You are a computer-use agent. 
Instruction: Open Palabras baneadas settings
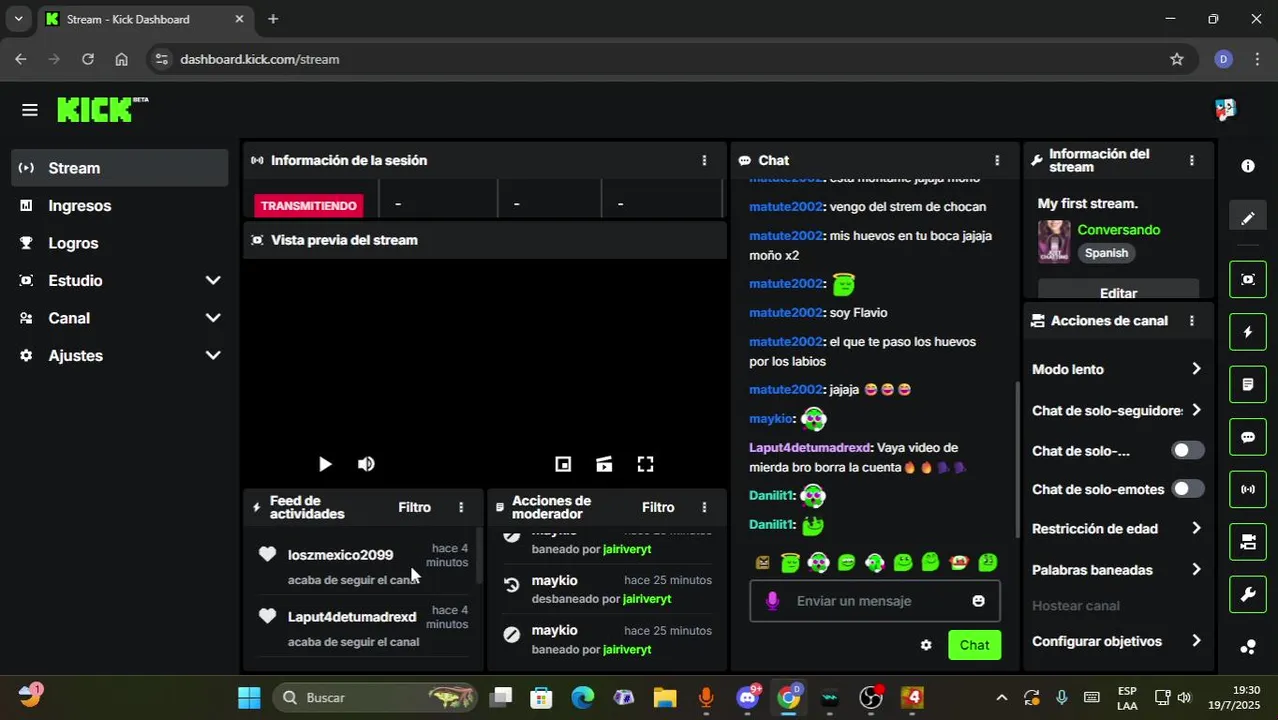click(1117, 570)
